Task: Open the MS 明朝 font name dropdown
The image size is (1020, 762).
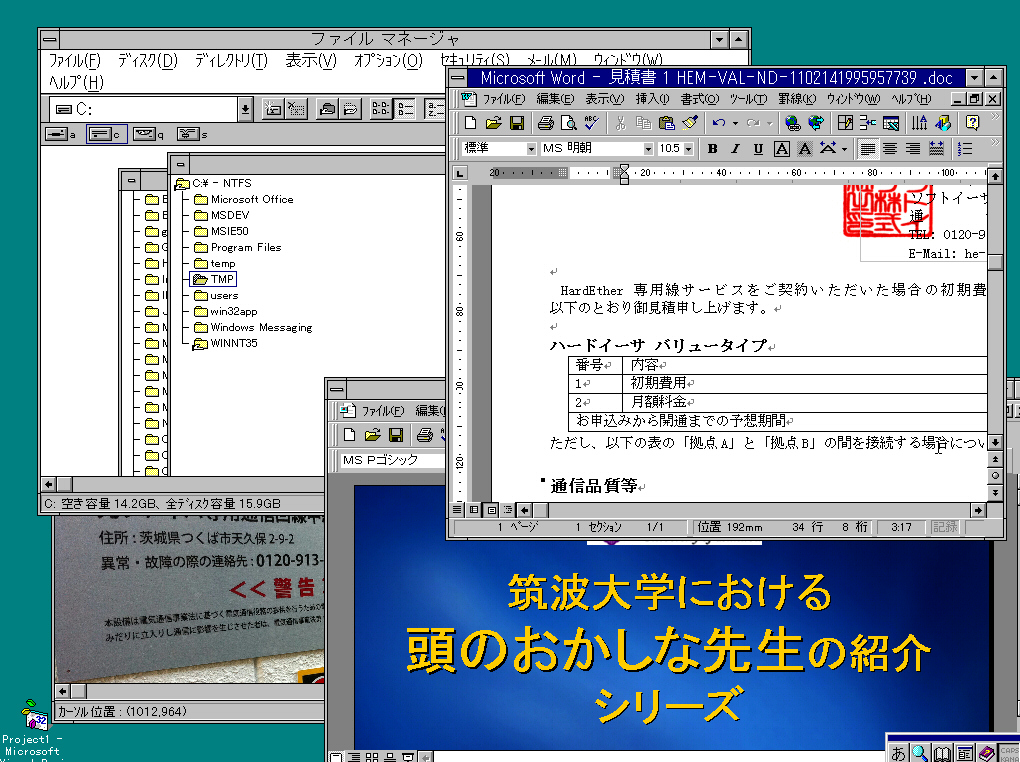Action: coord(649,148)
